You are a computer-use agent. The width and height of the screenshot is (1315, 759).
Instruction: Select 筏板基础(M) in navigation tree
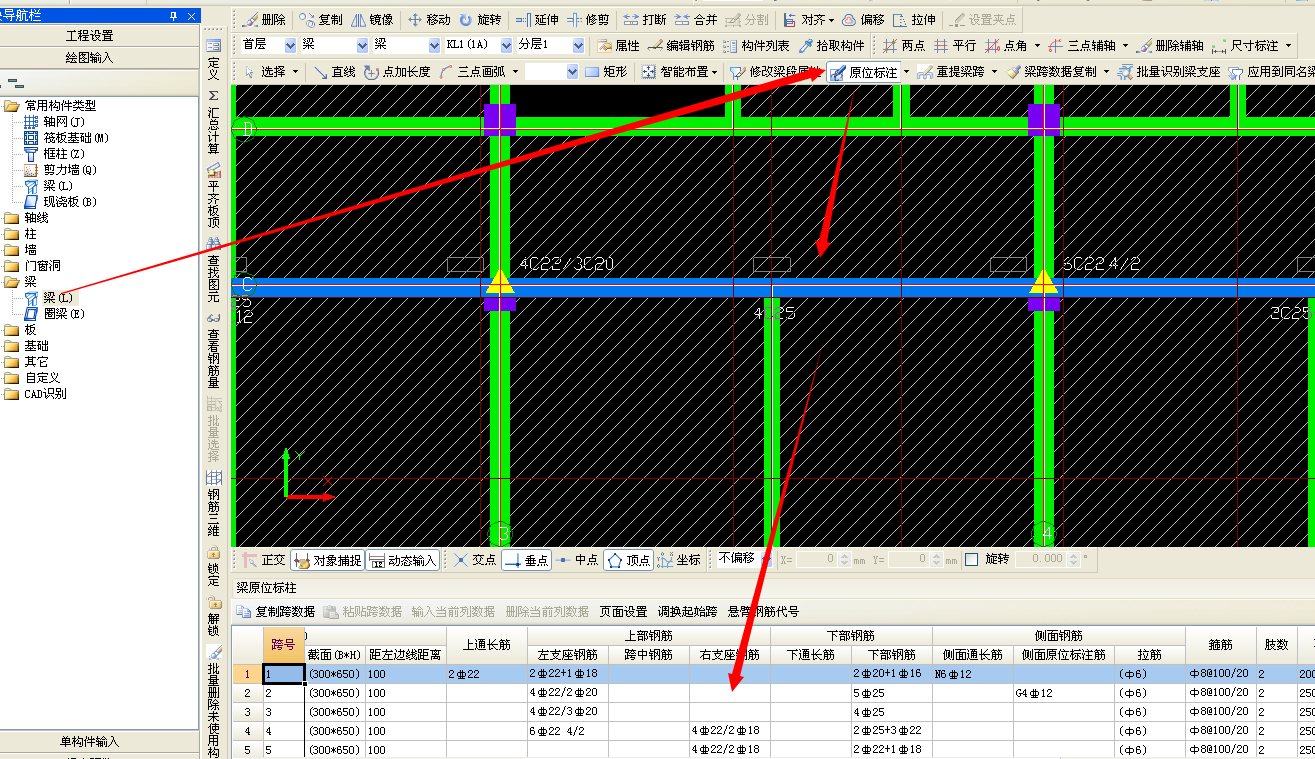click(66, 138)
